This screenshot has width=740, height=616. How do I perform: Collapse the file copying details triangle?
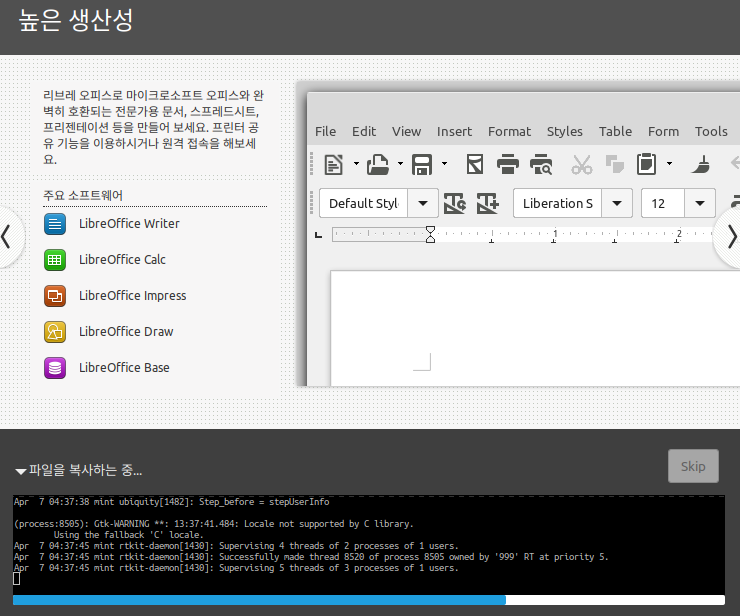click(20, 471)
